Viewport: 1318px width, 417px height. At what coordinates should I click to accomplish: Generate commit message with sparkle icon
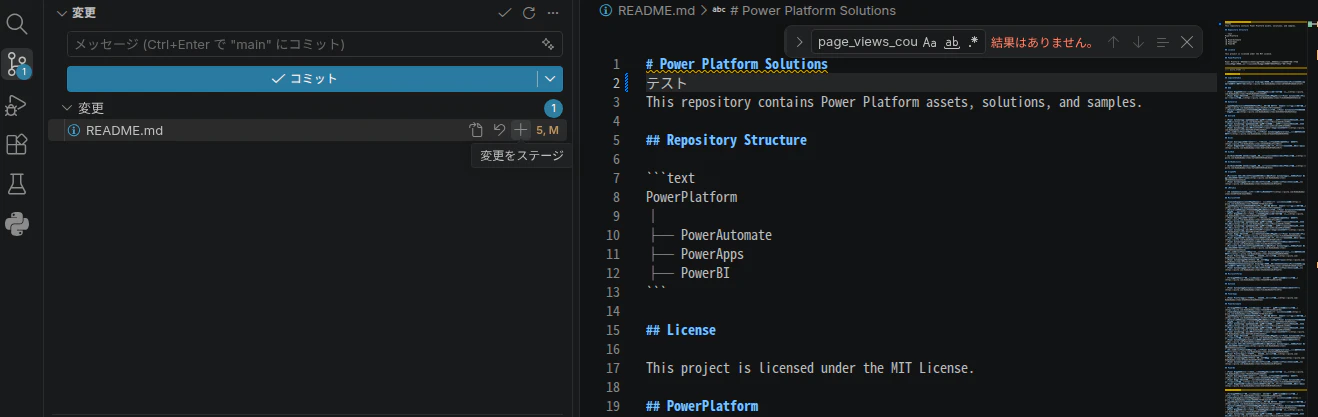coord(547,44)
